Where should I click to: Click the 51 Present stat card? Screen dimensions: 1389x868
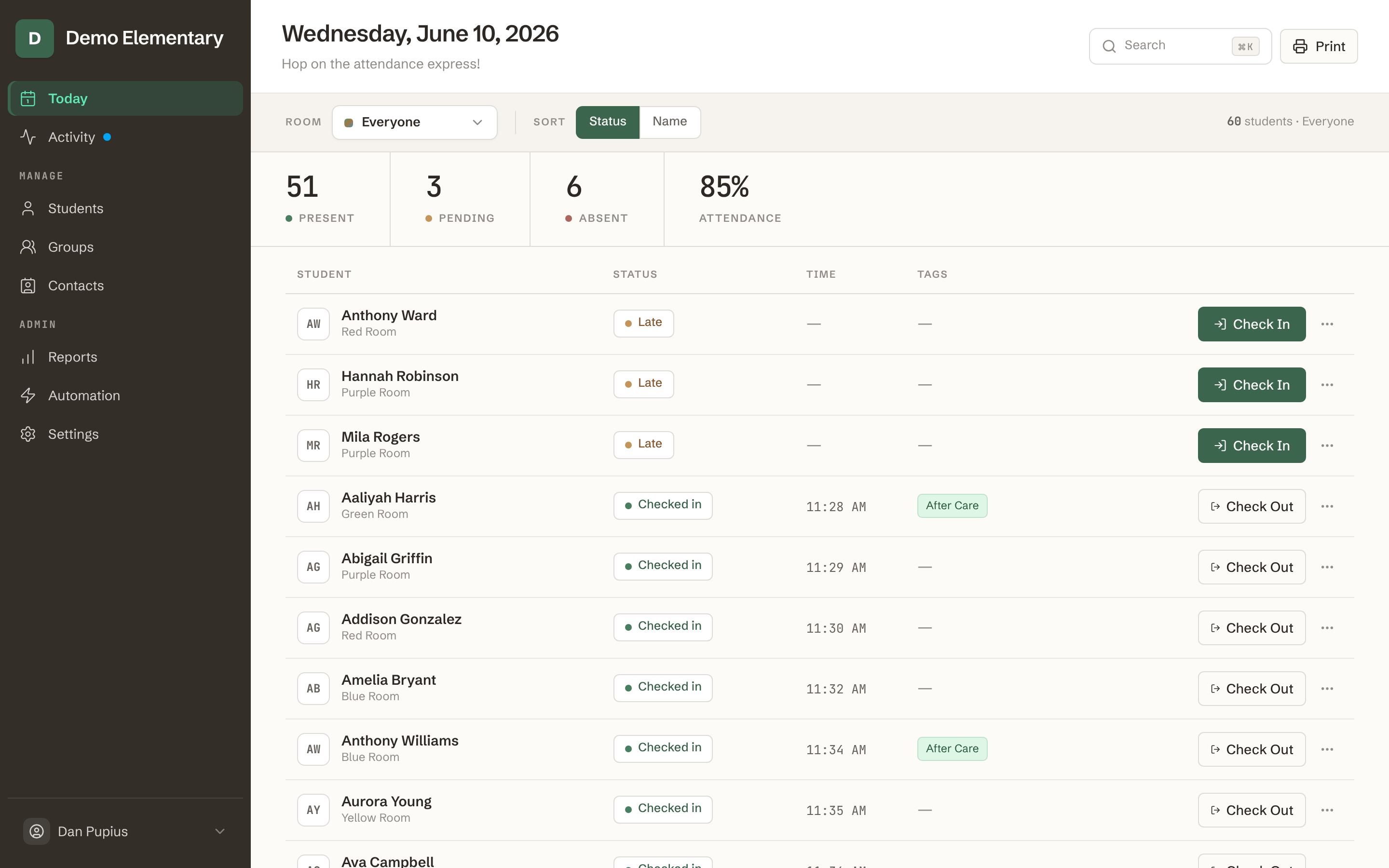pyautogui.click(x=320, y=199)
